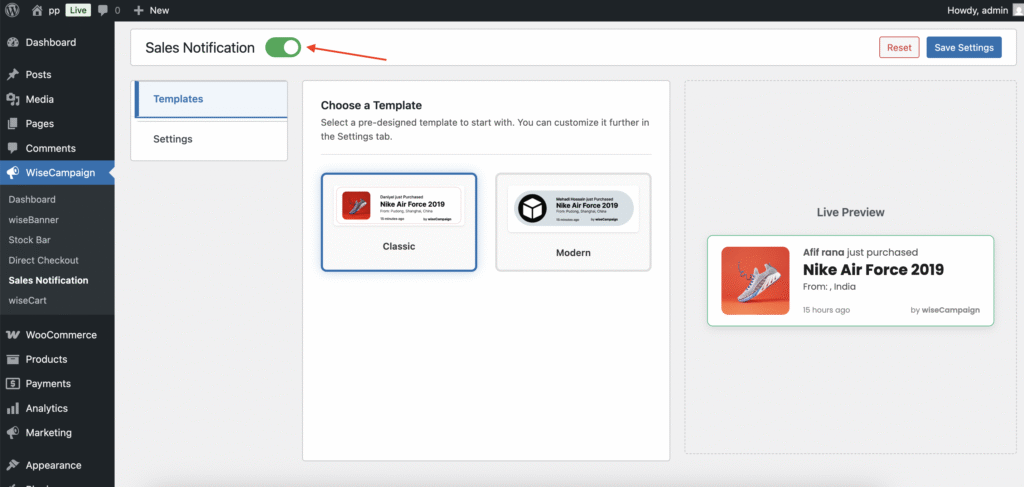The width and height of the screenshot is (1024, 487).
Task: Open the admin user avatar
Action: pyautogui.click(x=1017, y=10)
